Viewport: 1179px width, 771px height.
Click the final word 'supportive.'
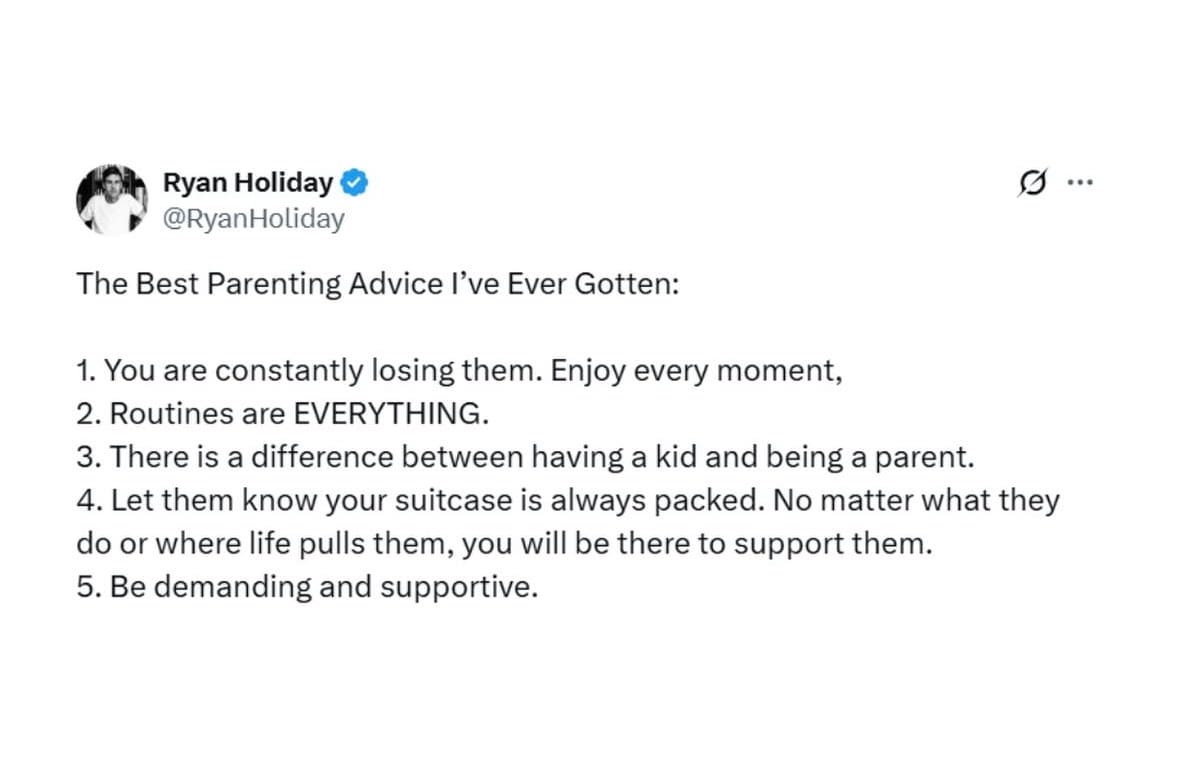pyautogui.click(x=459, y=587)
